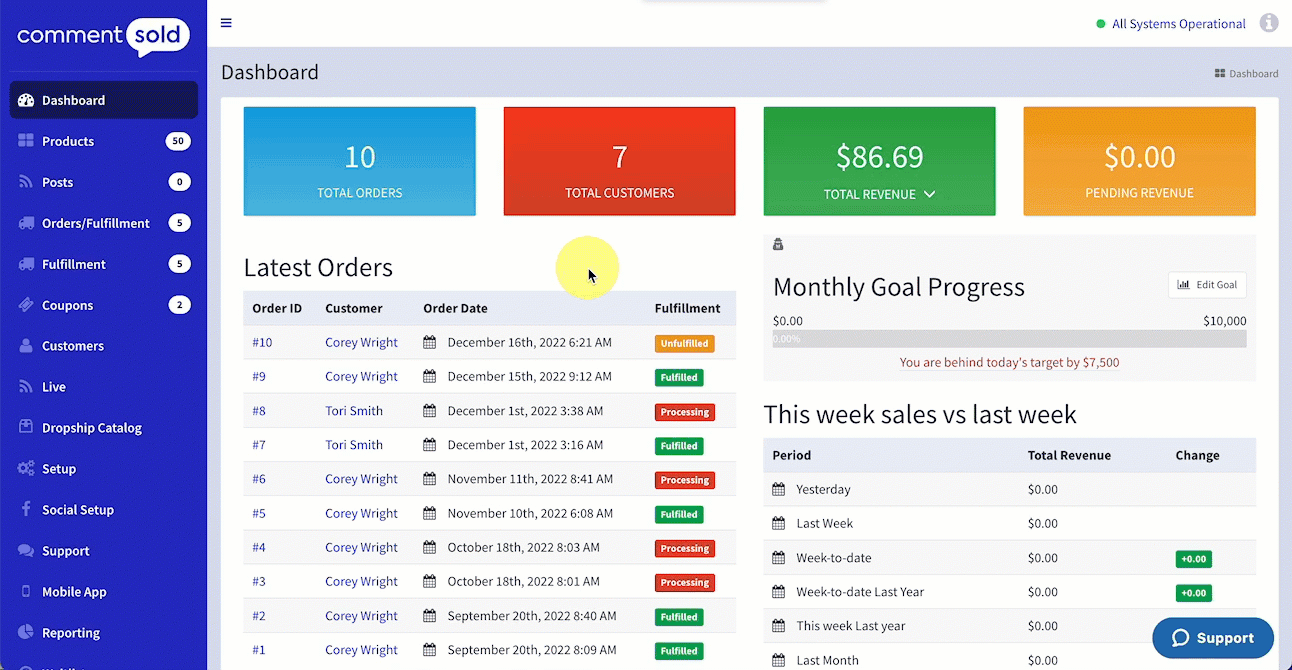Image resolution: width=1292 pixels, height=670 pixels.
Task: Click the Monthly Goal progress bar
Action: tap(1010, 339)
